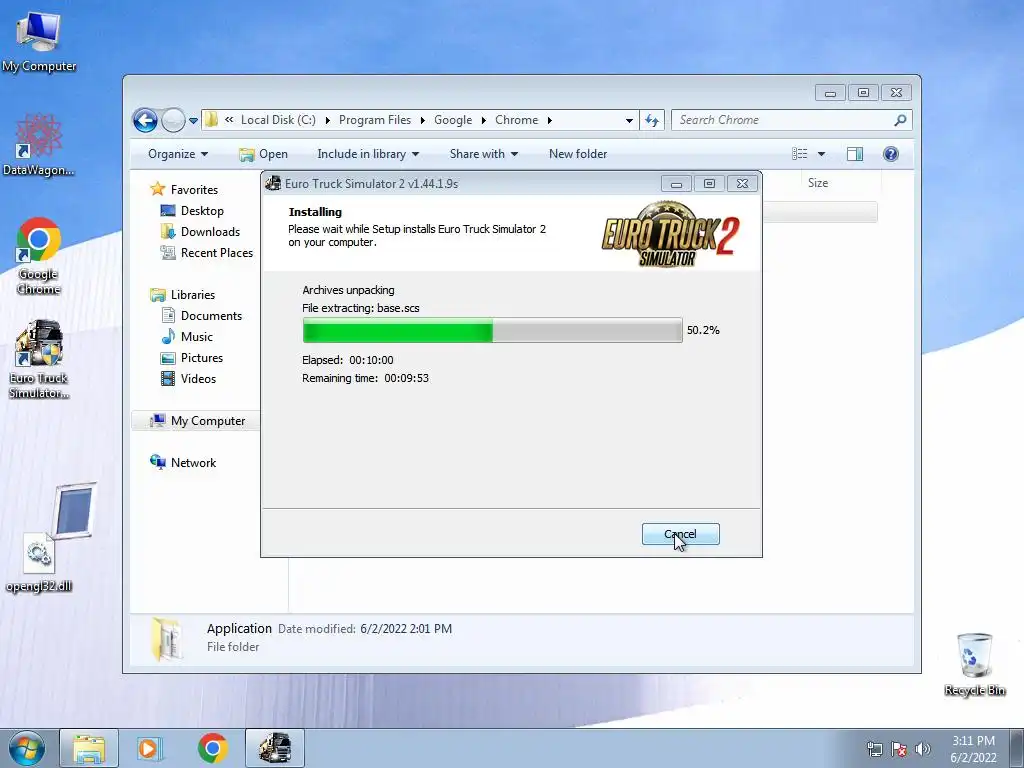Click the Application folder thumbnail in details pane
The height and width of the screenshot is (768, 1024).
click(x=167, y=639)
